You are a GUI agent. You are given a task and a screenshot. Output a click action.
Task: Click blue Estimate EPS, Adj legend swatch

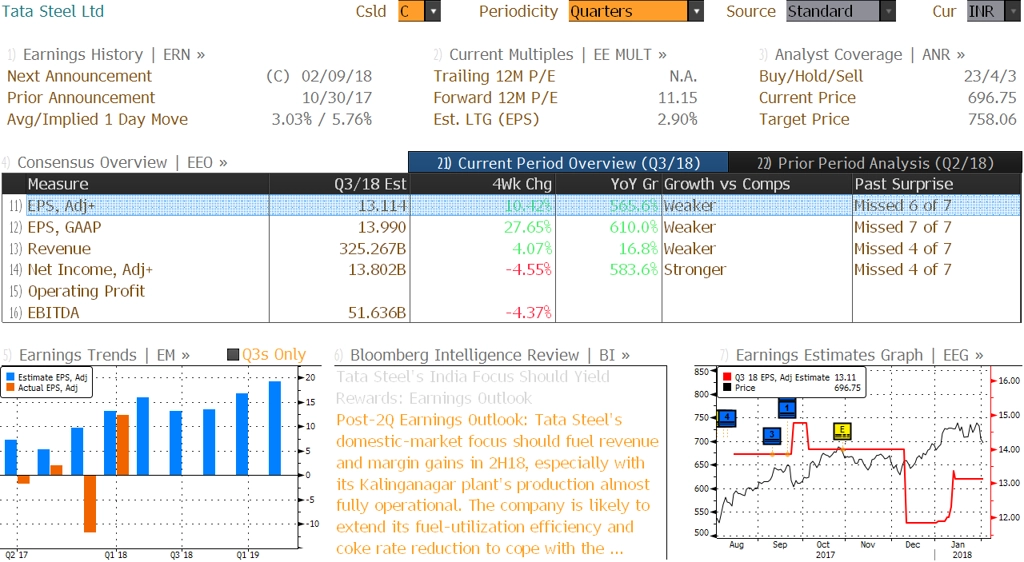coord(10,377)
